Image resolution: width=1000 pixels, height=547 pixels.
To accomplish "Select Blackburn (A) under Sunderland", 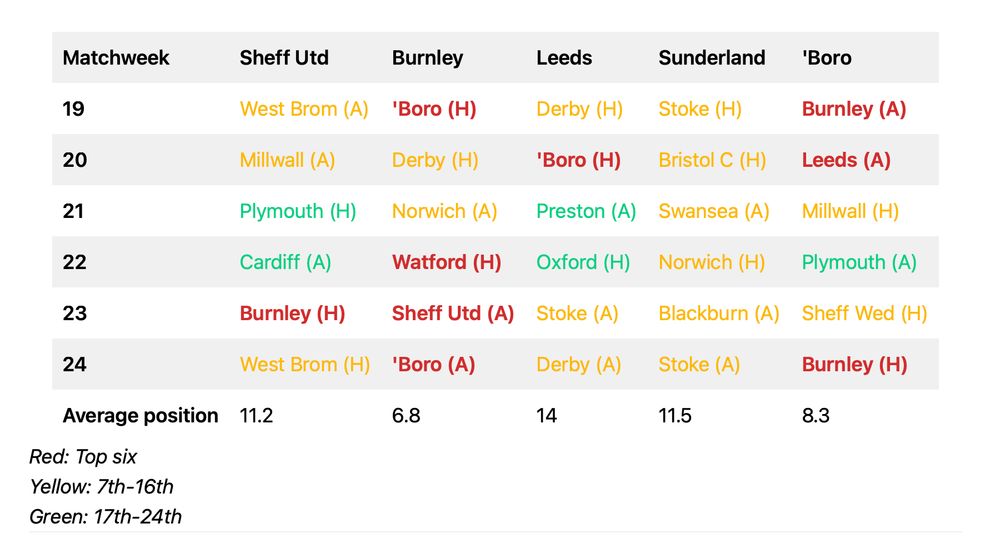I will (x=718, y=313).
